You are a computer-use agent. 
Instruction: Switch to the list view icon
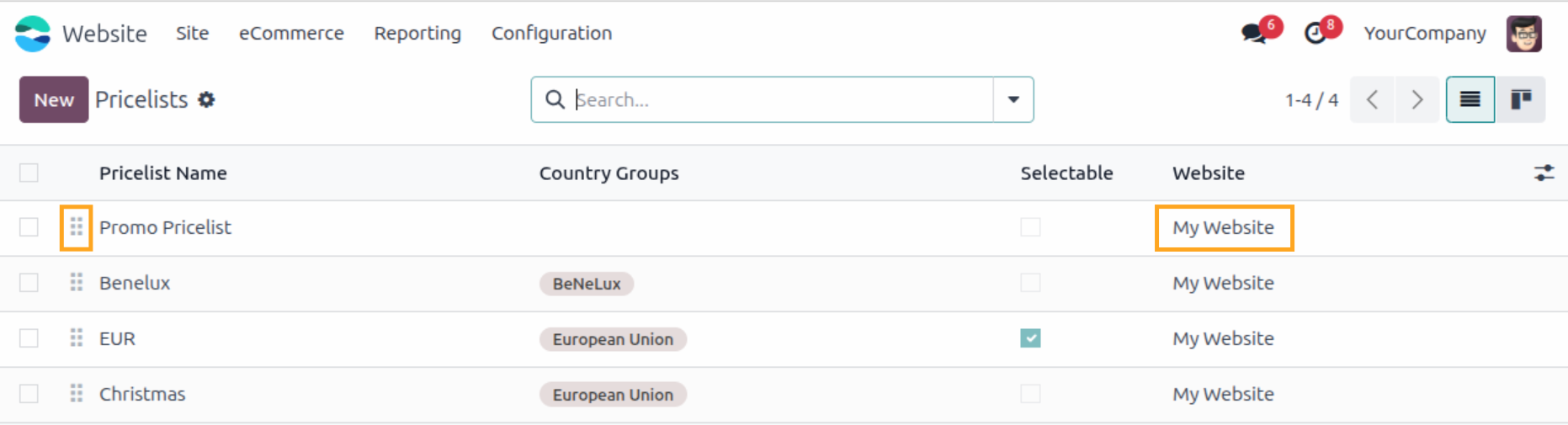[x=1470, y=100]
